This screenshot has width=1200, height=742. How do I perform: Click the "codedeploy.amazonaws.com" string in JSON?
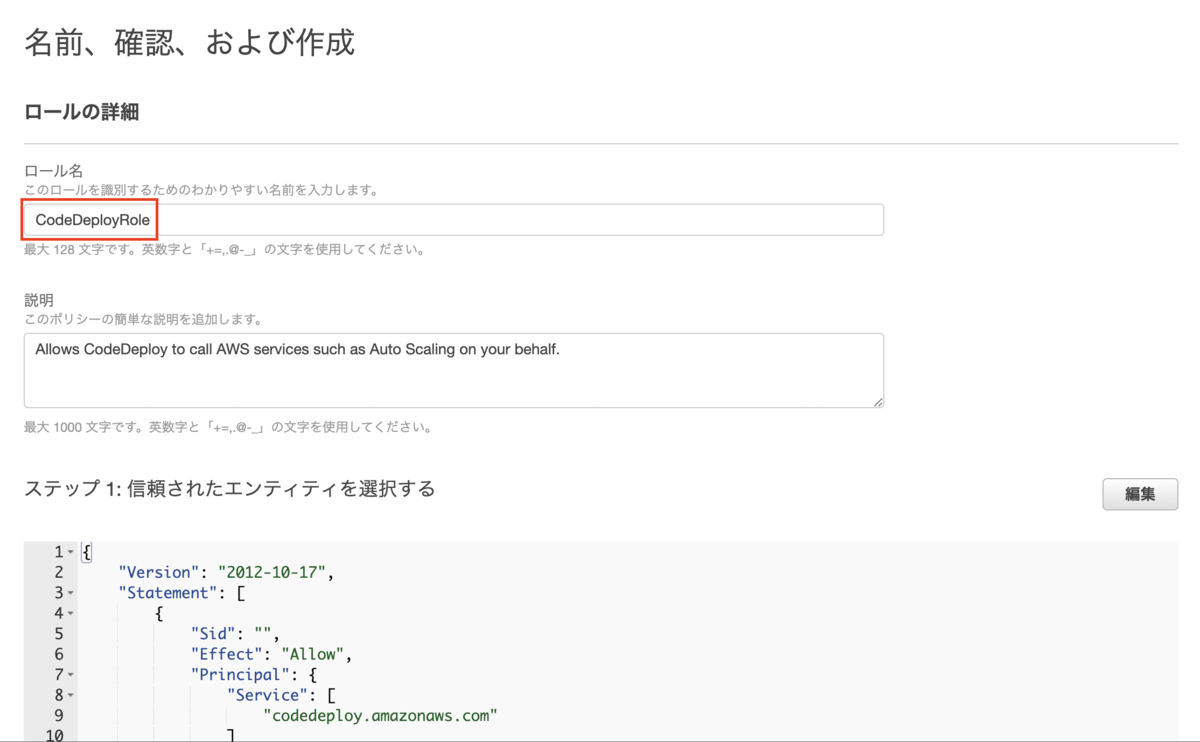pyautogui.click(x=380, y=715)
